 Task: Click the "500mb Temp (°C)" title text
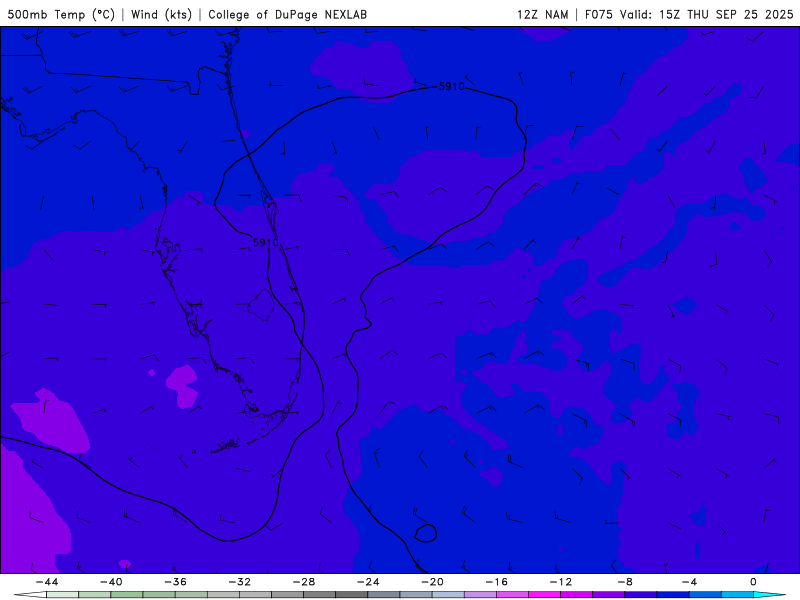pos(61,14)
